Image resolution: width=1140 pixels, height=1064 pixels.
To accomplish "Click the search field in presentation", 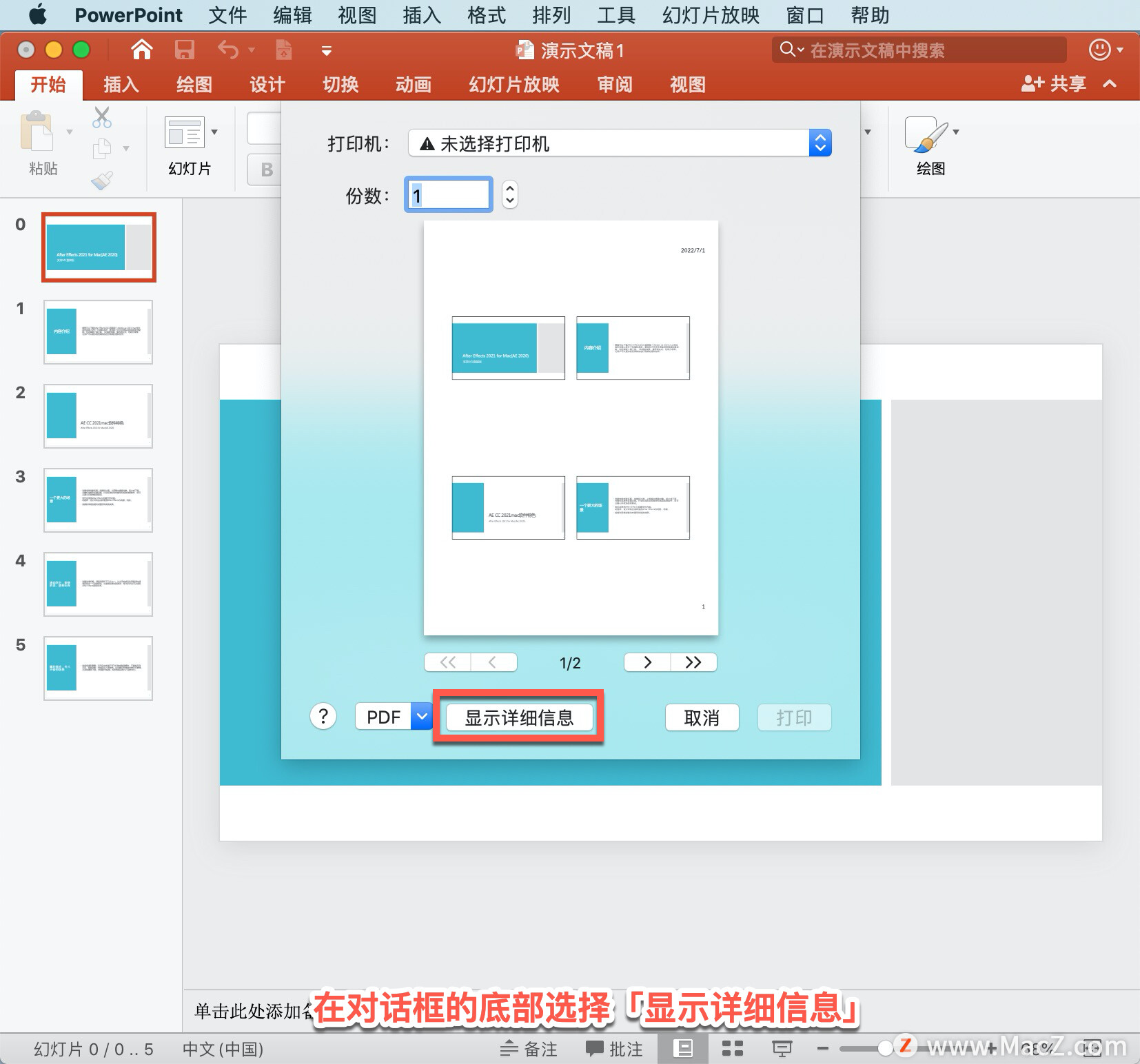I will pos(919,50).
